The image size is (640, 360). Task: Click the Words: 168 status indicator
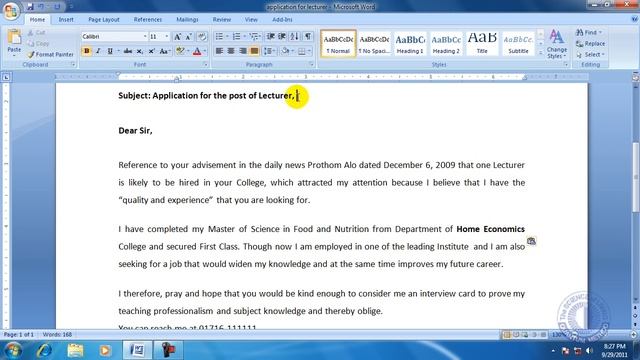[x=57, y=334]
